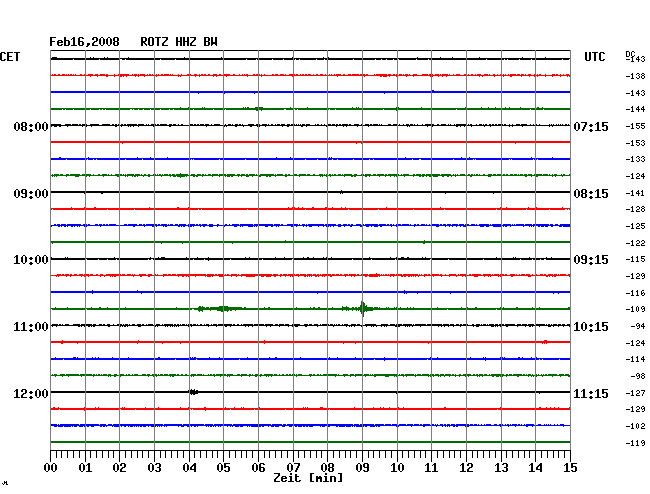Click the DC offset value -116
The width and height of the screenshot is (650, 494).
(635, 293)
